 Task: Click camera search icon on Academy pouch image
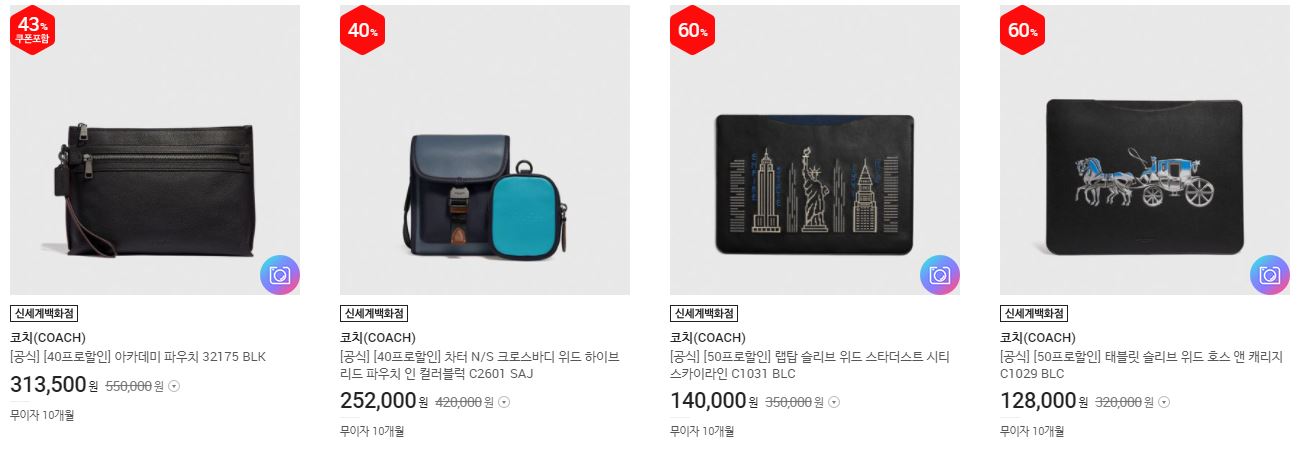point(280,275)
